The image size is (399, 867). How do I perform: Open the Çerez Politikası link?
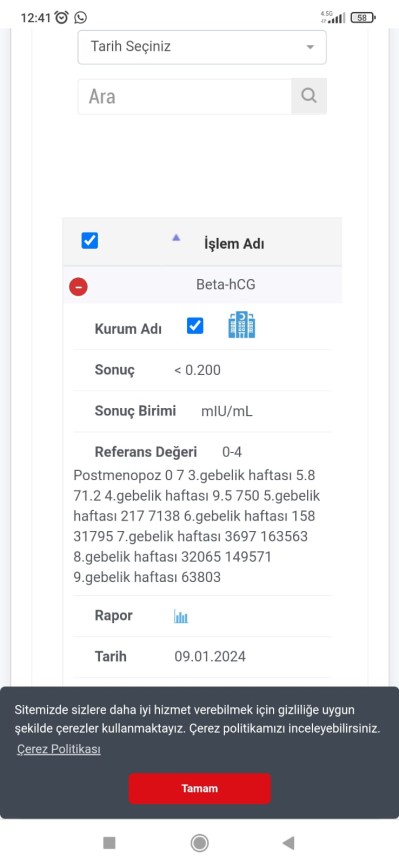coord(59,750)
